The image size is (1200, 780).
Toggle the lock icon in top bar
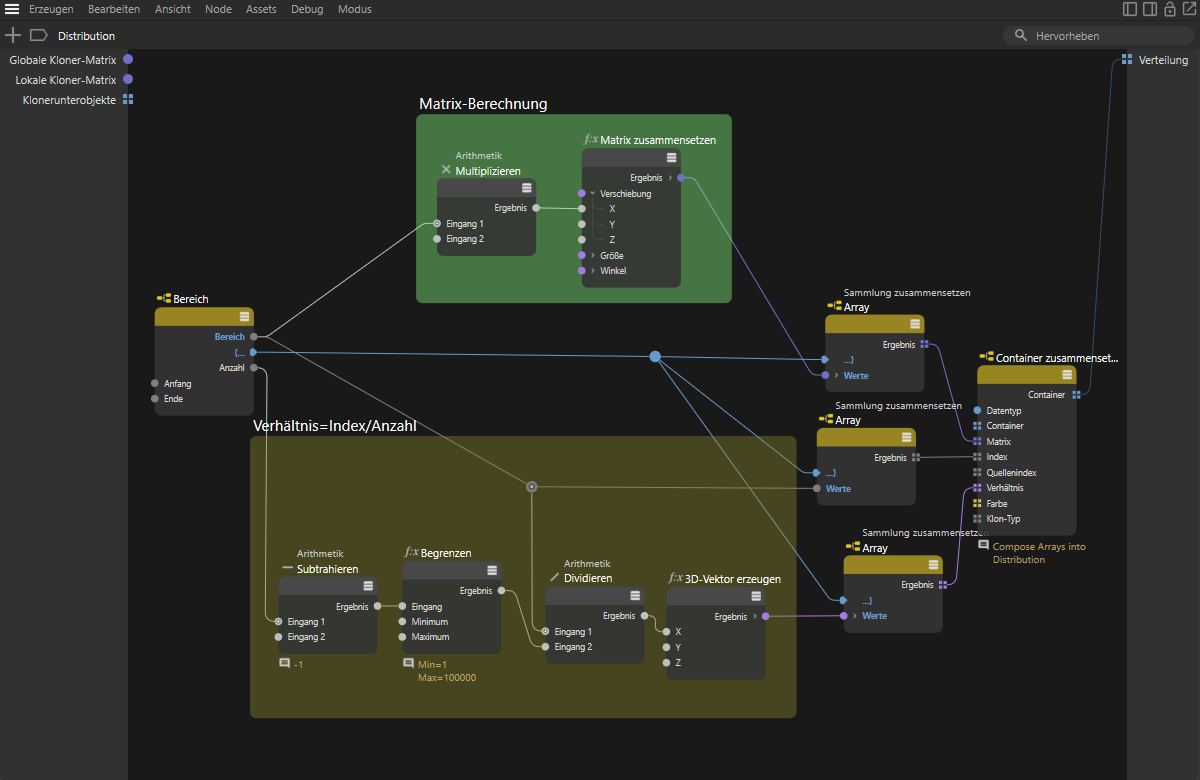pyautogui.click(x=1169, y=9)
